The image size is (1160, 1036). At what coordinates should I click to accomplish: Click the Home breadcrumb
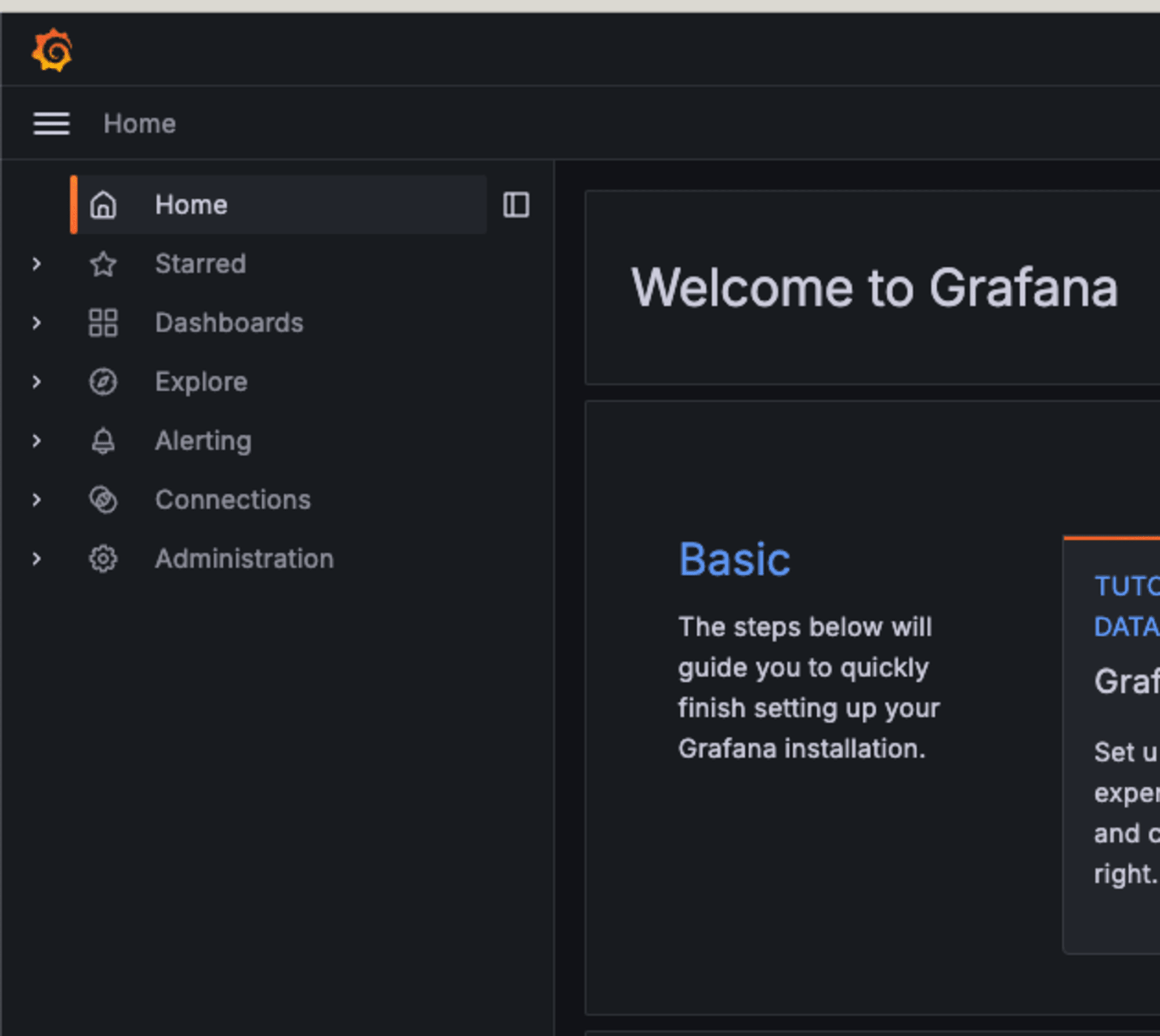(x=140, y=123)
